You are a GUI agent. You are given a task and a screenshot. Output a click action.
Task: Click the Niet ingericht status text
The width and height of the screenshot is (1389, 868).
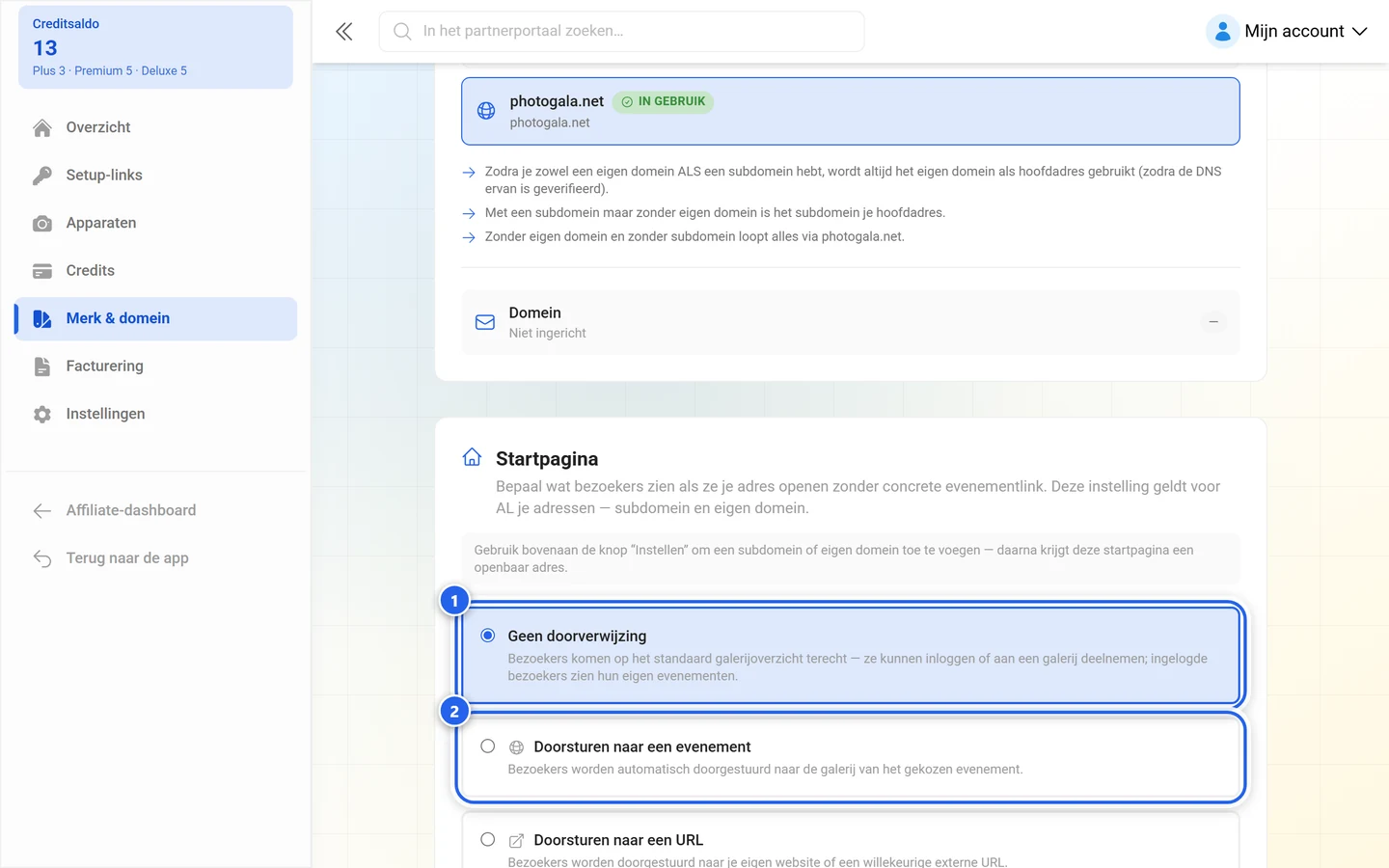click(x=548, y=334)
